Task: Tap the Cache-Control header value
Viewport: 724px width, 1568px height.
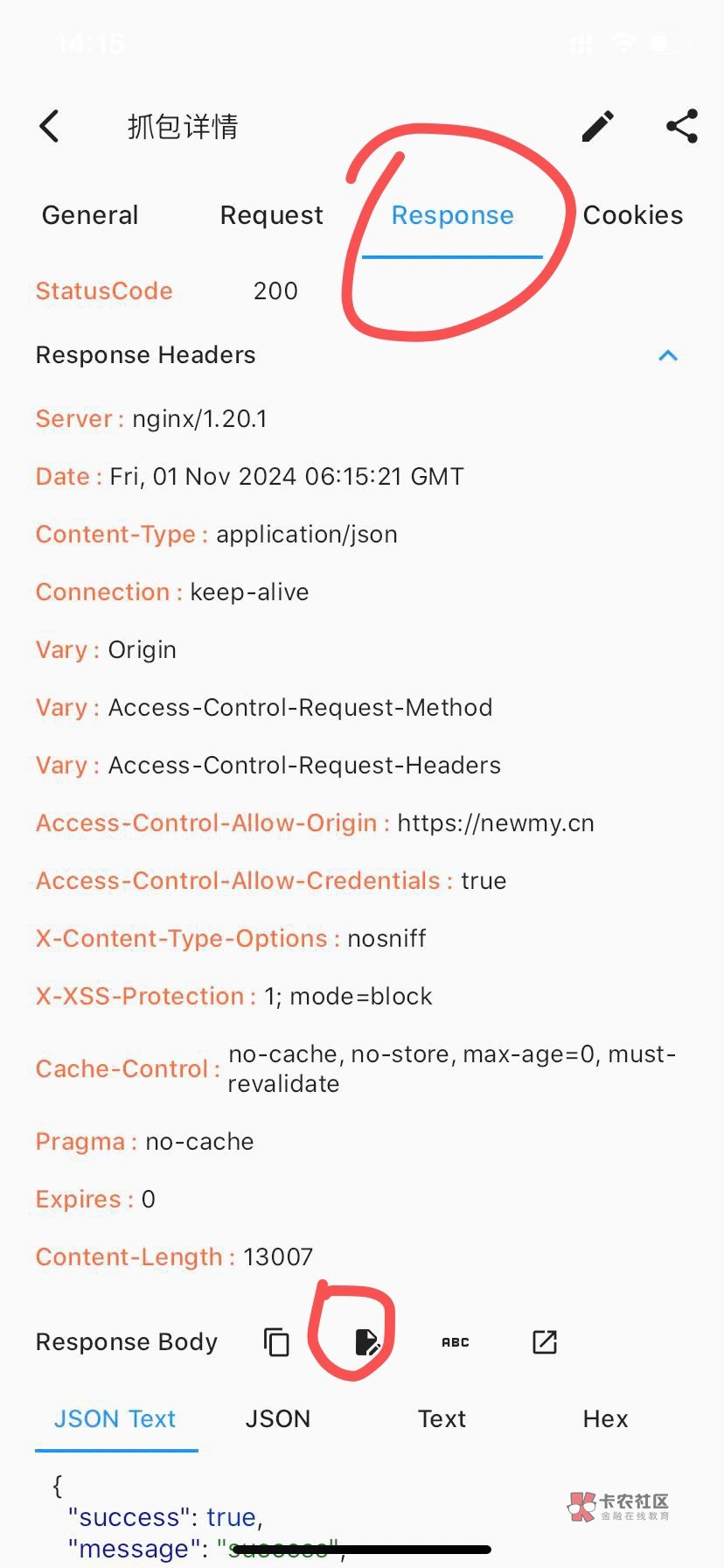Action: (450, 1068)
